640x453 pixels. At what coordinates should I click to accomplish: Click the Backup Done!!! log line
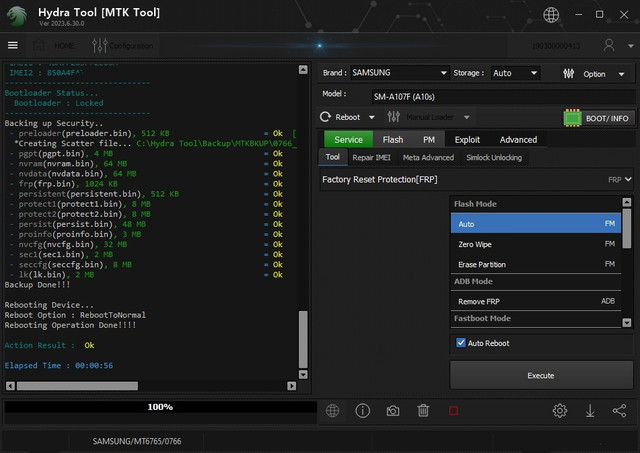[x=37, y=284]
